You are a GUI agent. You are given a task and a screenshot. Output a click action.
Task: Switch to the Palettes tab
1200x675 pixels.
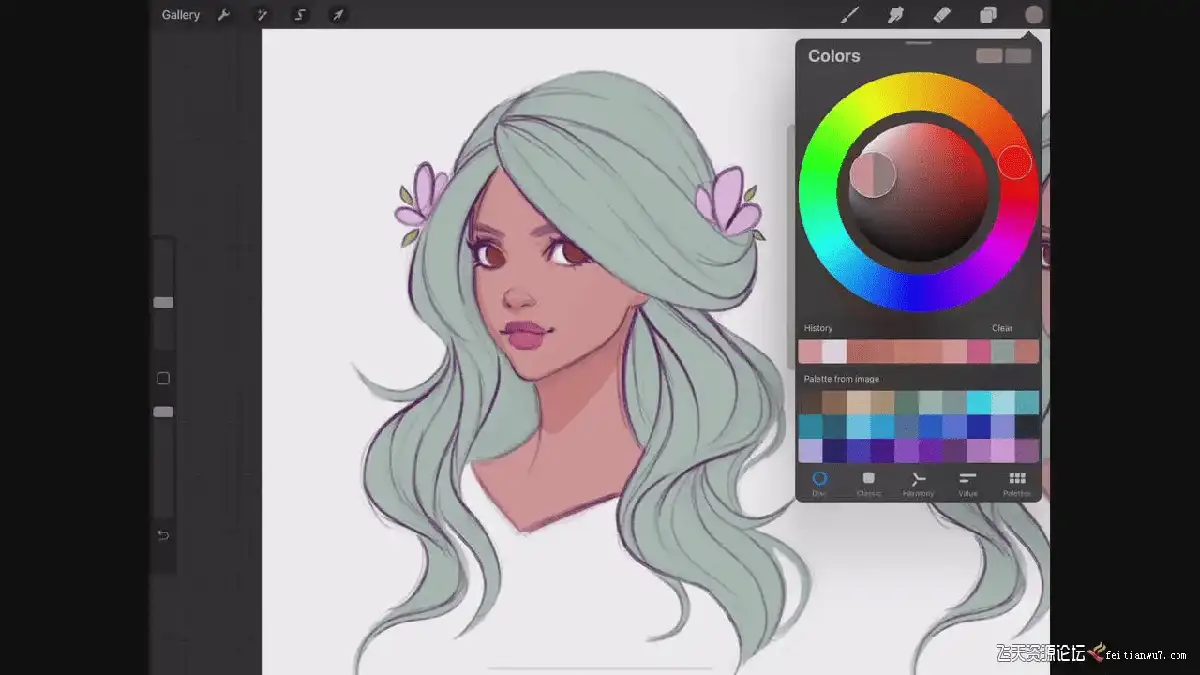click(1017, 484)
